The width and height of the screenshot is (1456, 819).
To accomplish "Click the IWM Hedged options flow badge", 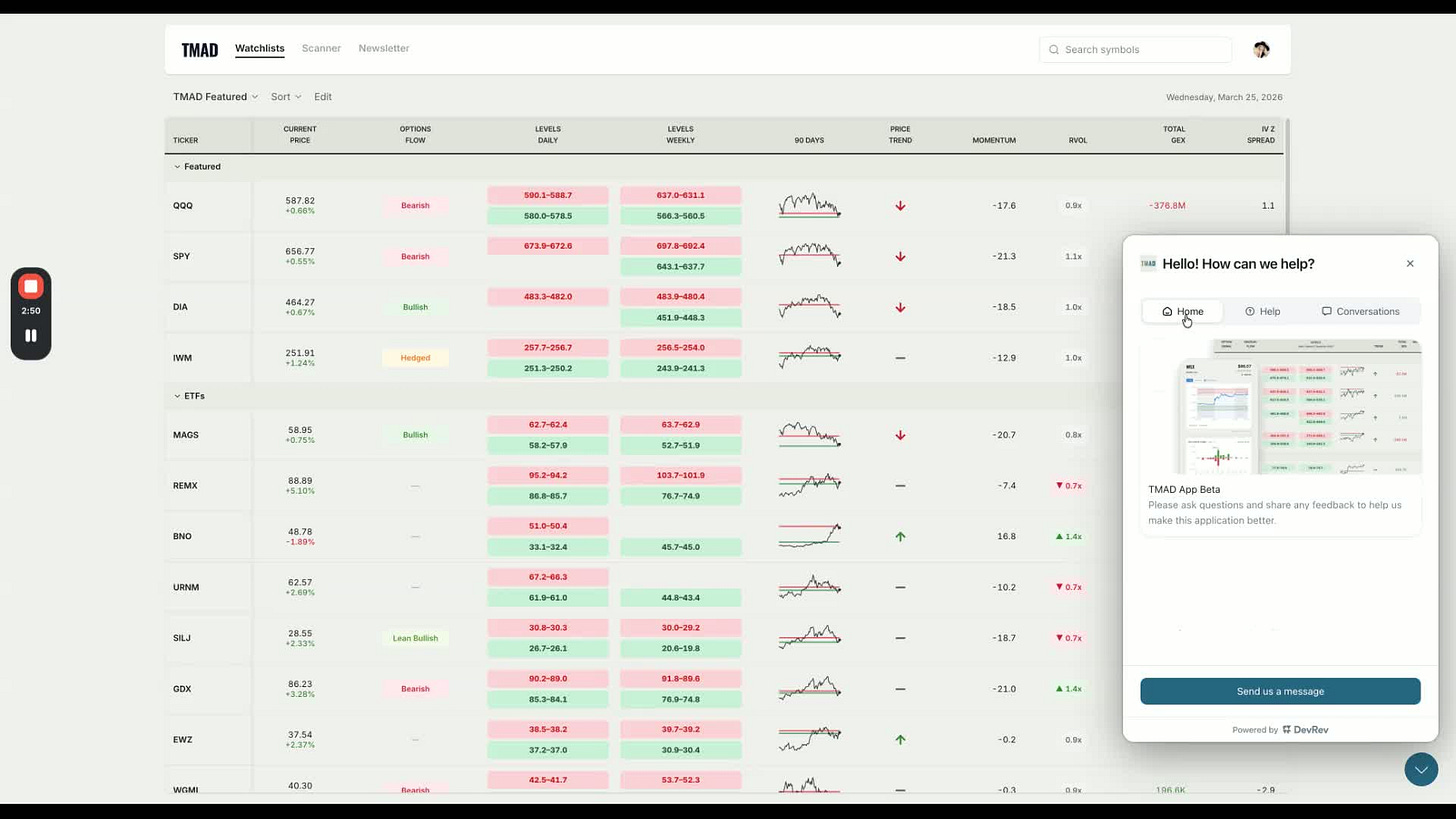I will [x=415, y=358].
